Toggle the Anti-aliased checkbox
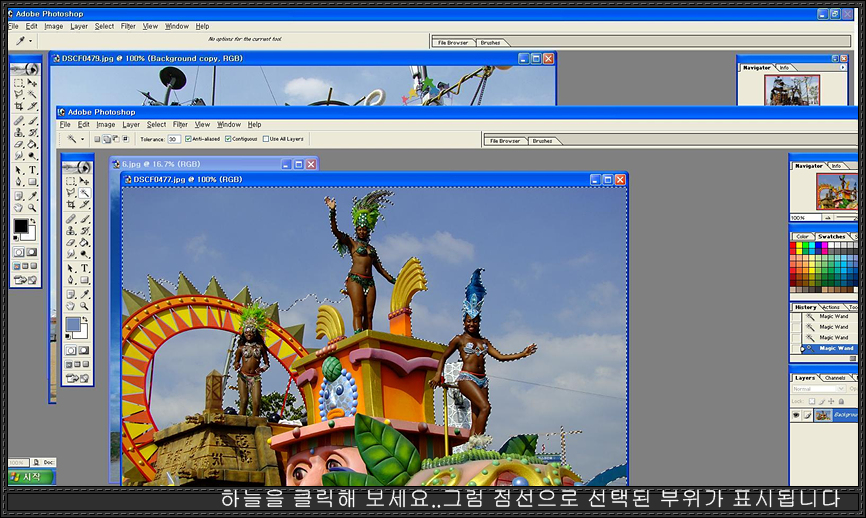Screen dimensions: 866x518 point(188,139)
